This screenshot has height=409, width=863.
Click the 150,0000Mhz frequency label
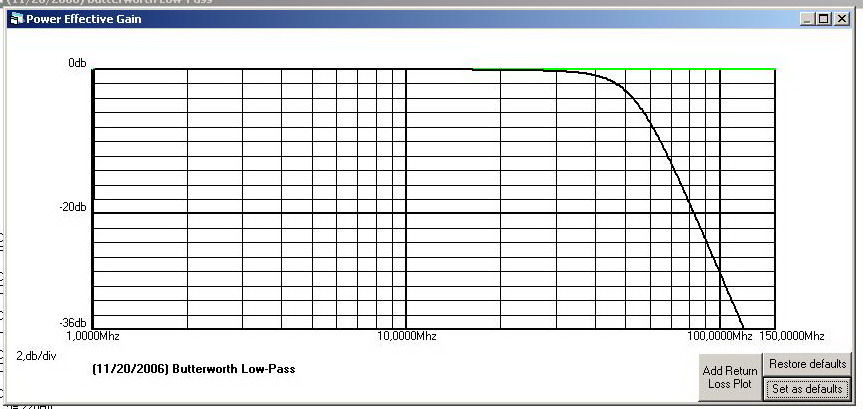pos(791,336)
